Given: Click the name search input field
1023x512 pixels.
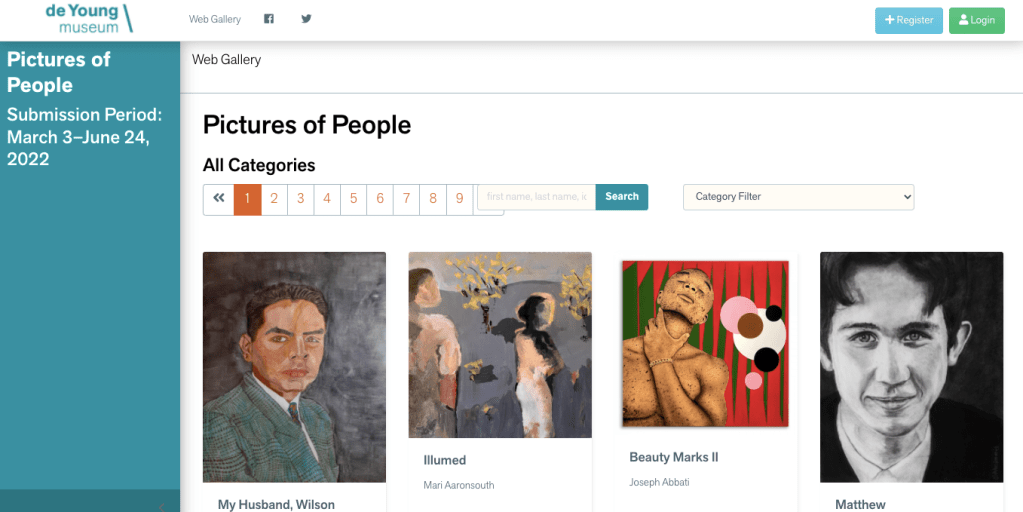Looking at the screenshot, I should [536, 197].
